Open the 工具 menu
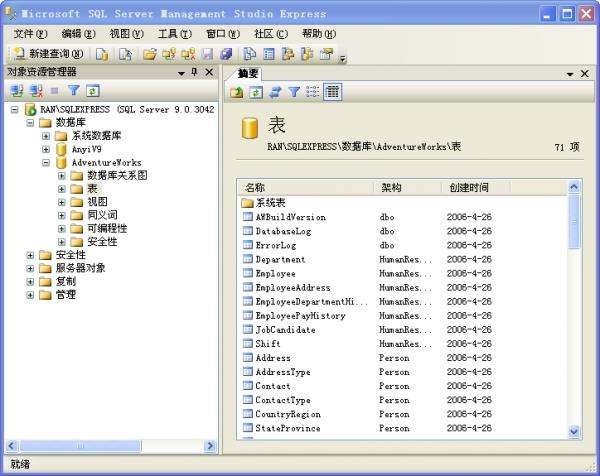The width and height of the screenshot is (600, 476). coord(174,34)
